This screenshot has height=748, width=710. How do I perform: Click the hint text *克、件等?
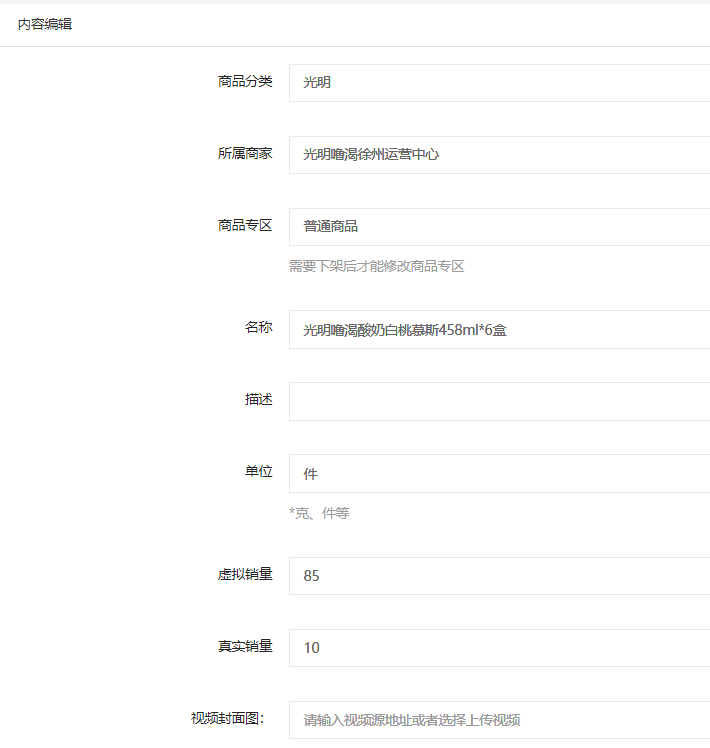click(319, 513)
